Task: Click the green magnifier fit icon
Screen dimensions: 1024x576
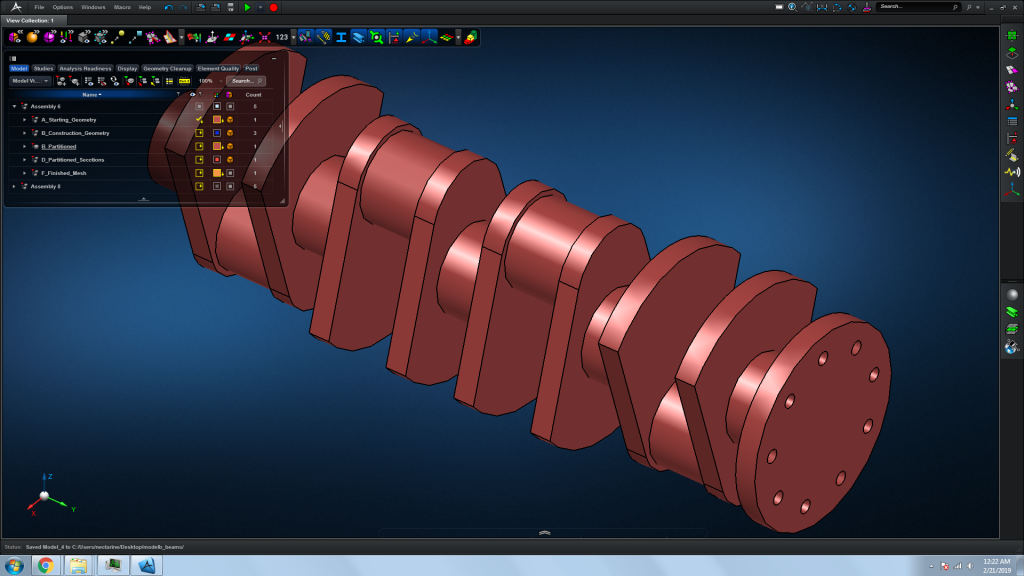Action: click(x=376, y=37)
